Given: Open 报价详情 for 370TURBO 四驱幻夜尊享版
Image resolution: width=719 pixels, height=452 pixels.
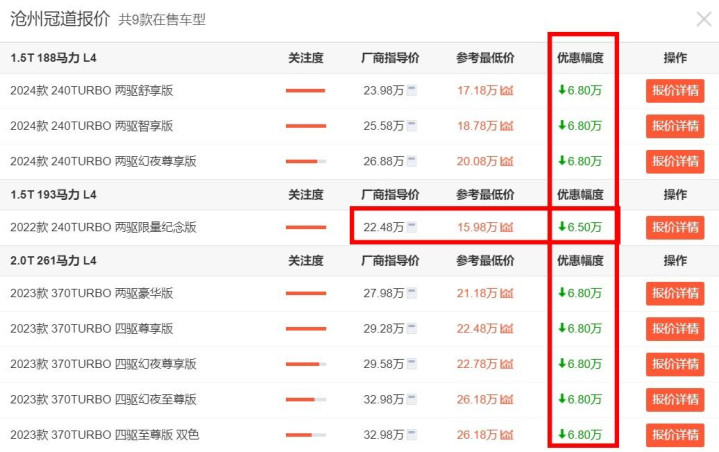Looking at the screenshot, I should click(675, 364).
